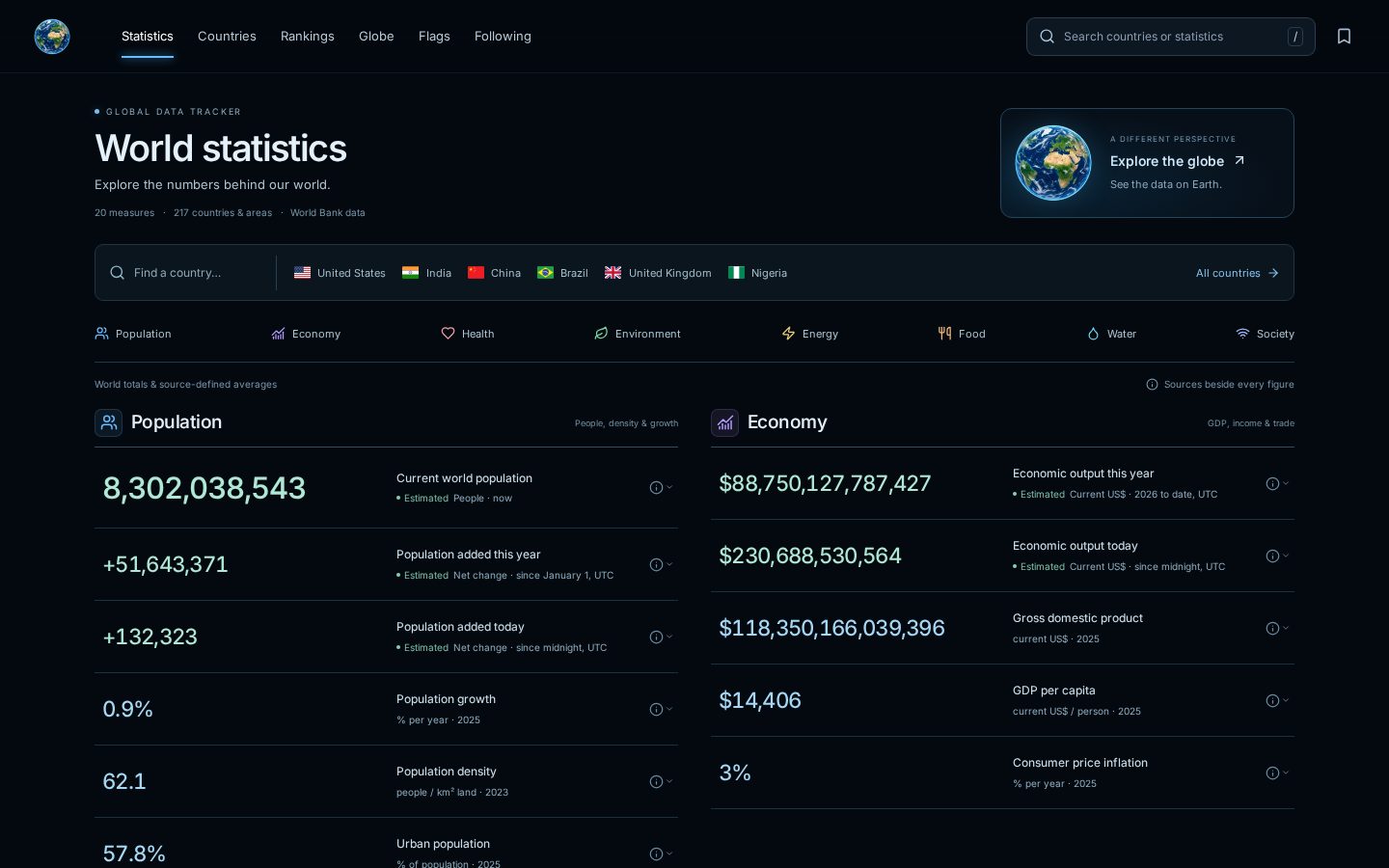Open the Rankings nav item
This screenshot has height=868, width=1389.
[308, 37]
